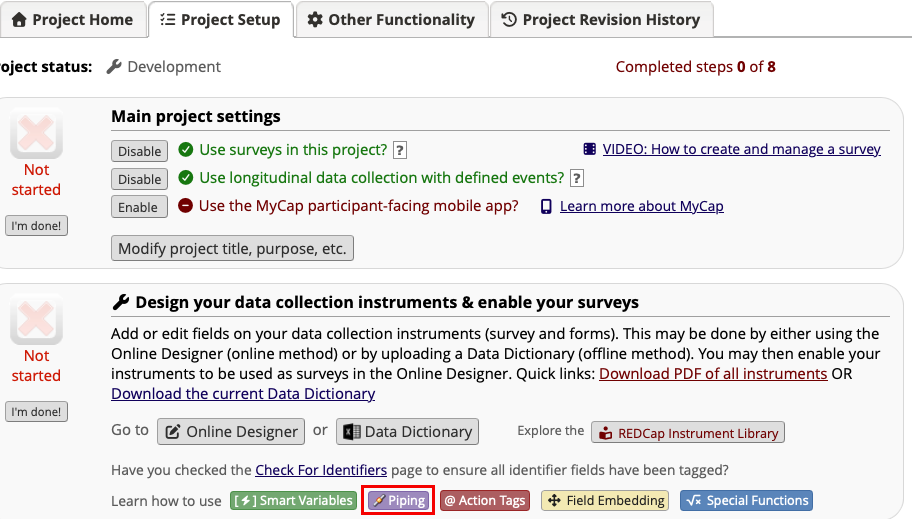
Task: Click the Excel icon on Data Dictionary button
Action: (351, 432)
